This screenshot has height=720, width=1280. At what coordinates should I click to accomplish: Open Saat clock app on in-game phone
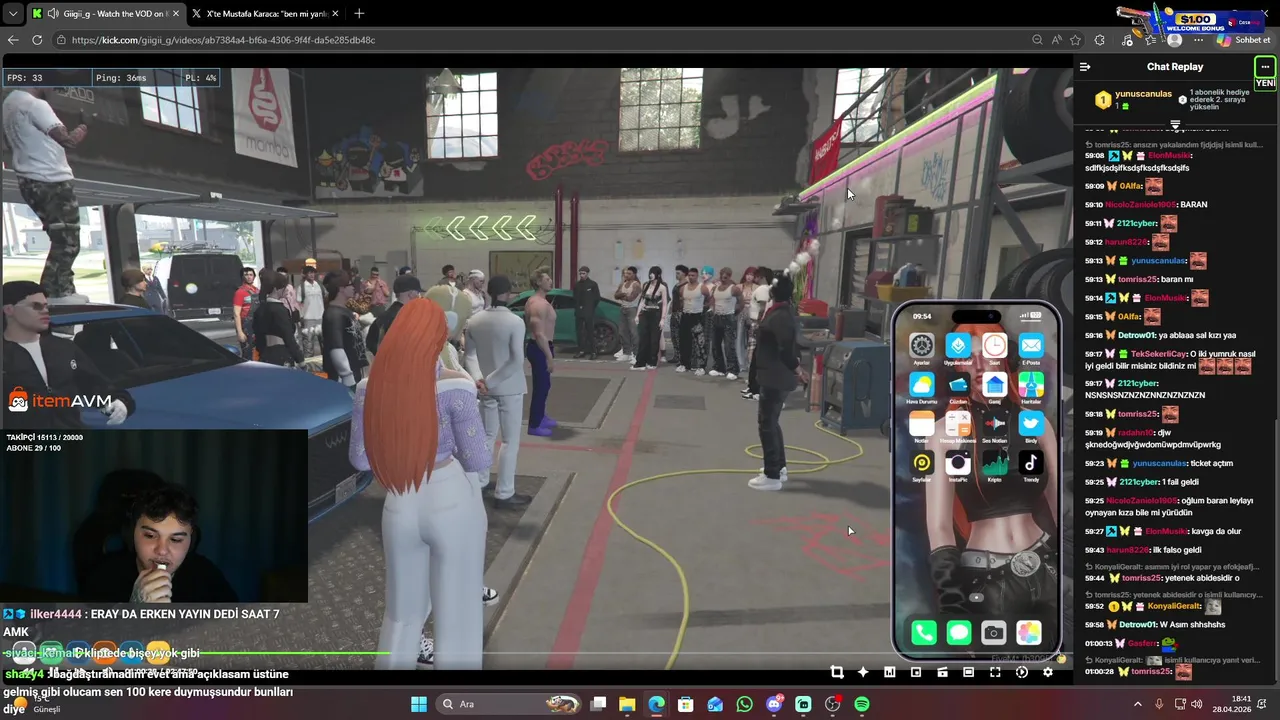[x=995, y=346]
